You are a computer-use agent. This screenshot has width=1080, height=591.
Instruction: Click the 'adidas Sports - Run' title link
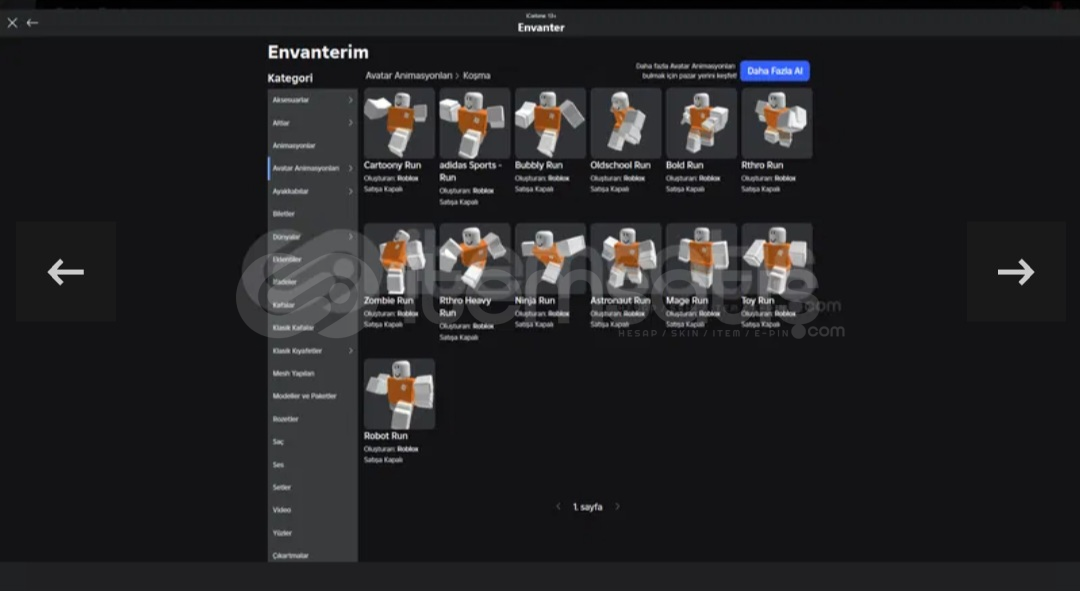470,172
